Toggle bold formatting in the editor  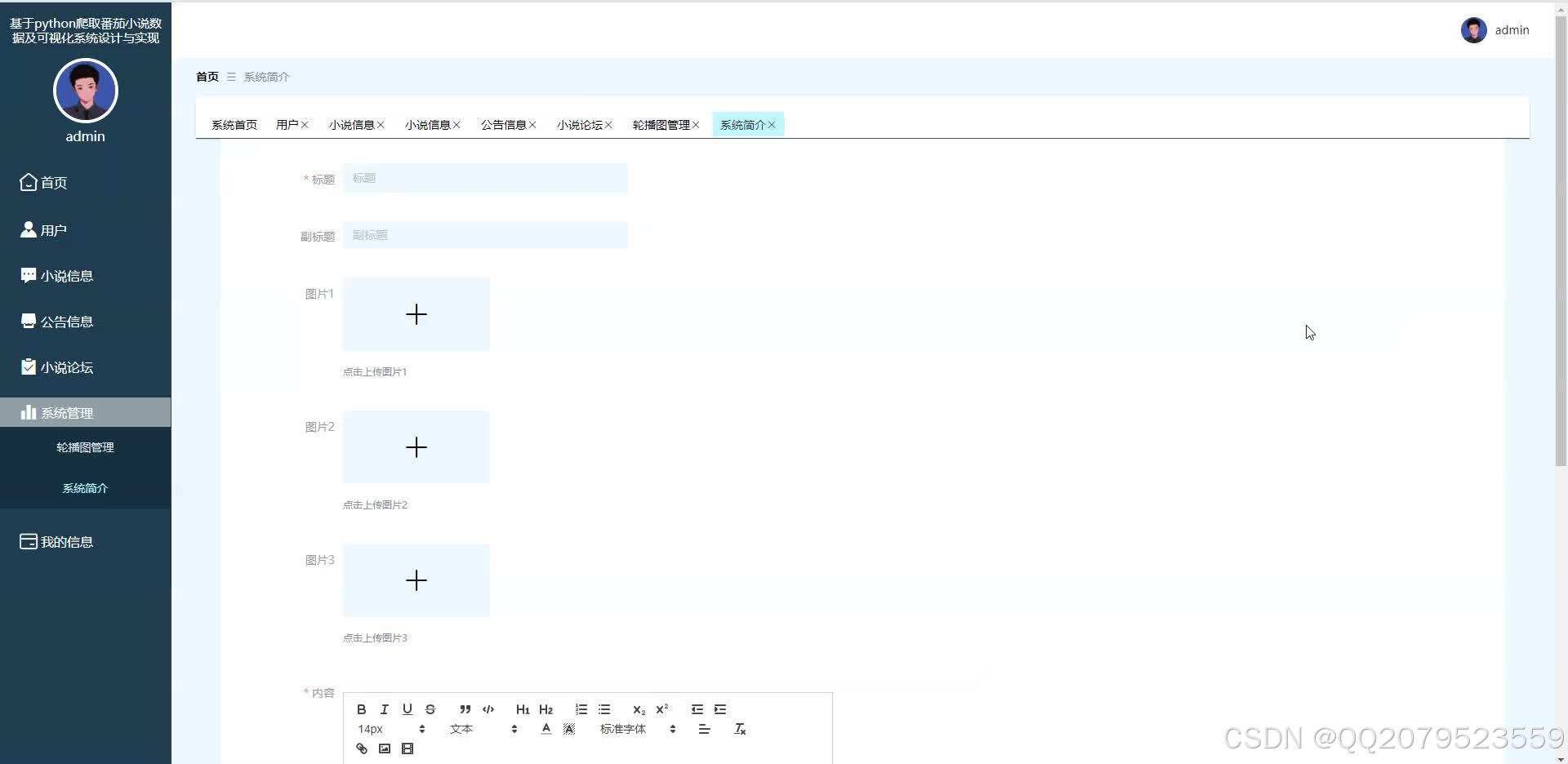pyautogui.click(x=361, y=709)
